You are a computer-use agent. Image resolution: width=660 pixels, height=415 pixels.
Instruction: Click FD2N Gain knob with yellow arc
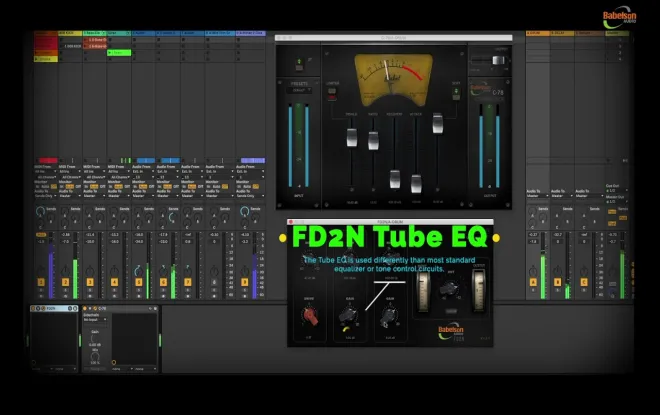point(349,317)
